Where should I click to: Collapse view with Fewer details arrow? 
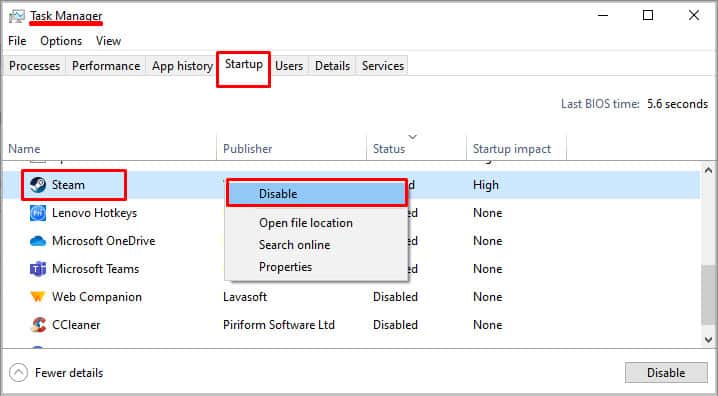coord(18,373)
